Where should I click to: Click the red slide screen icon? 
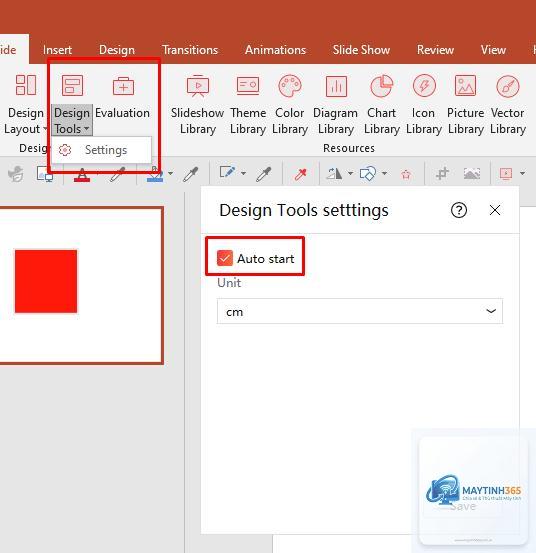[x=506, y=174]
